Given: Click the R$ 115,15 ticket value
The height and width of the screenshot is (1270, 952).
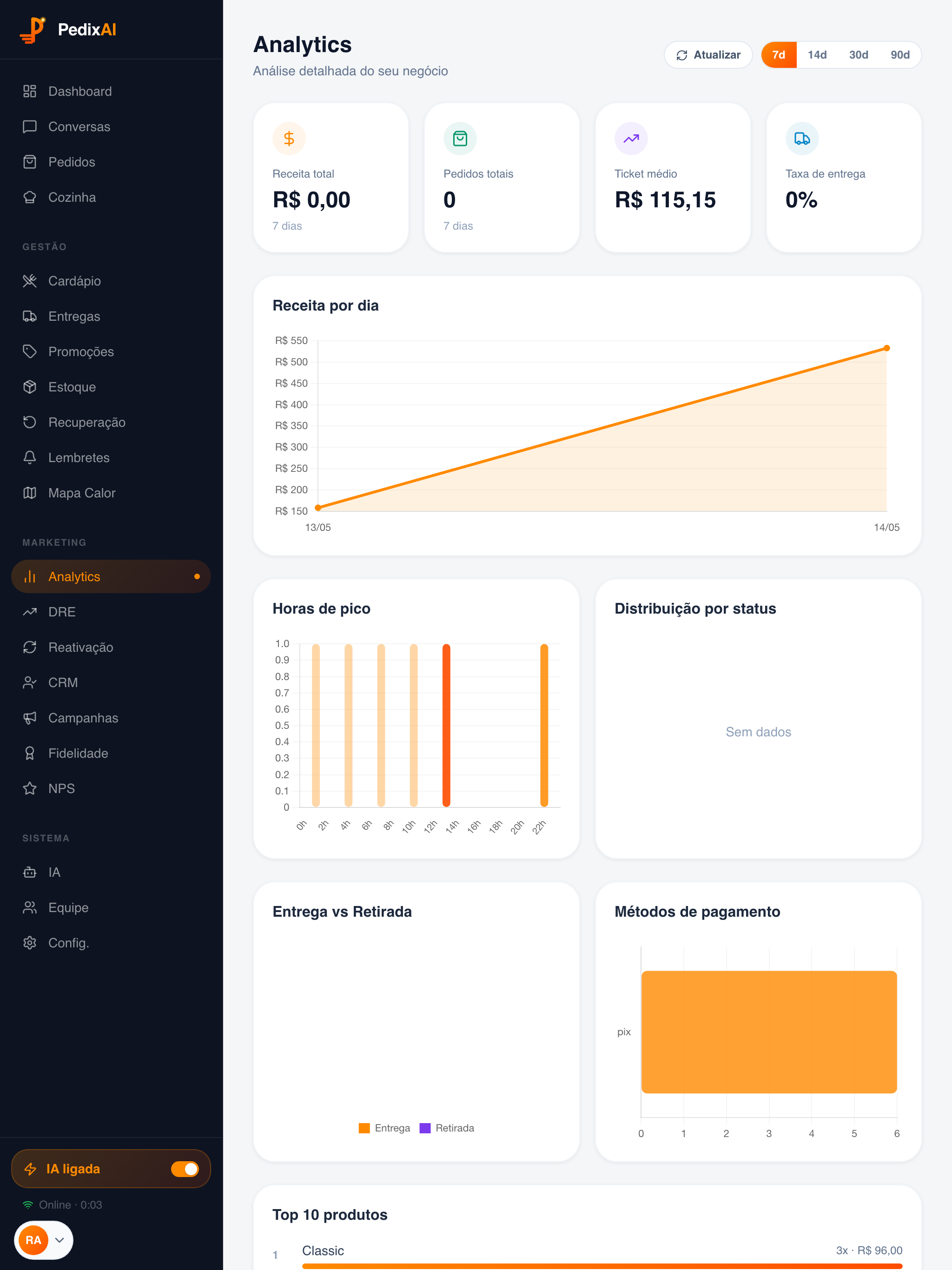Looking at the screenshot, I should pos(665,200).
